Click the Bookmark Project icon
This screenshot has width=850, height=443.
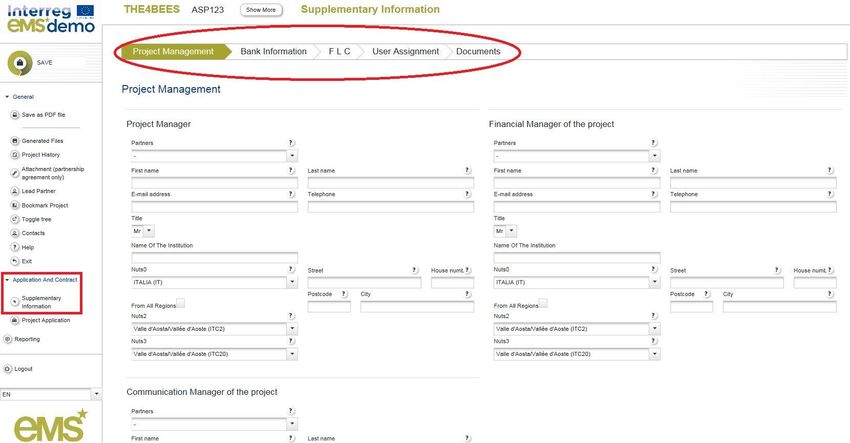[x=14, y=205]
